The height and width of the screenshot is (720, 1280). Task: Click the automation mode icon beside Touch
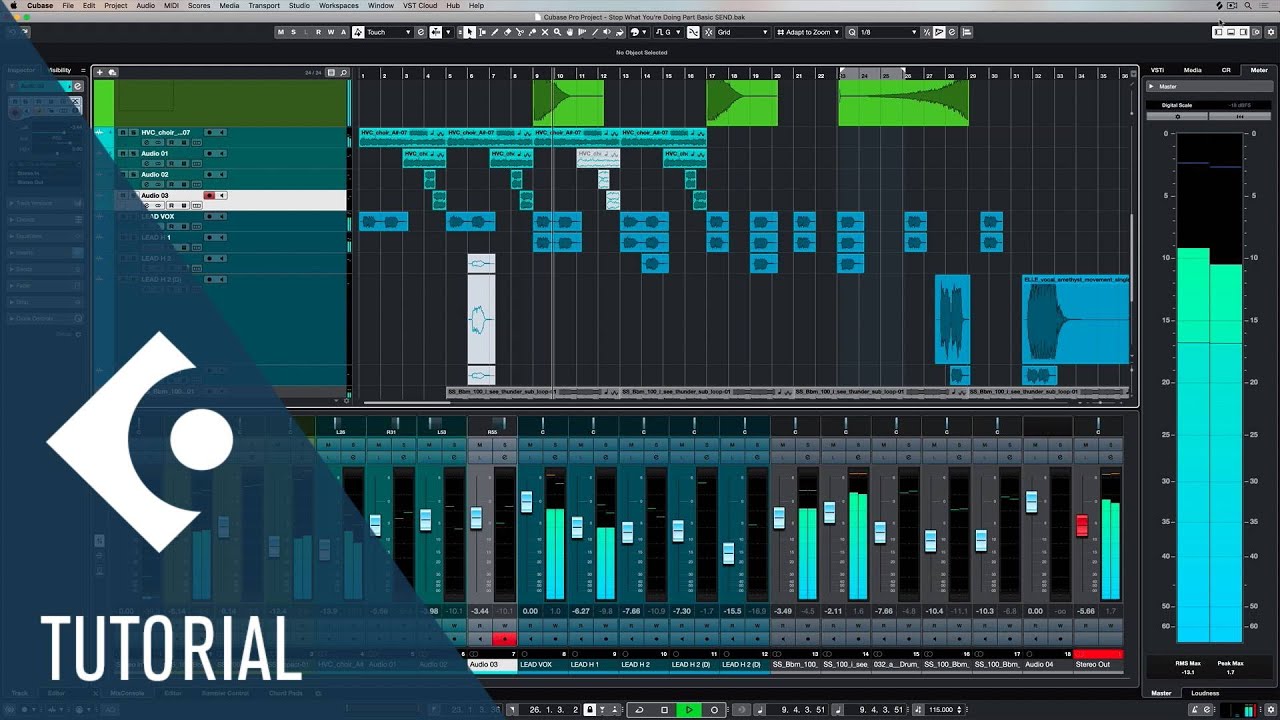(x=357, y=32)
